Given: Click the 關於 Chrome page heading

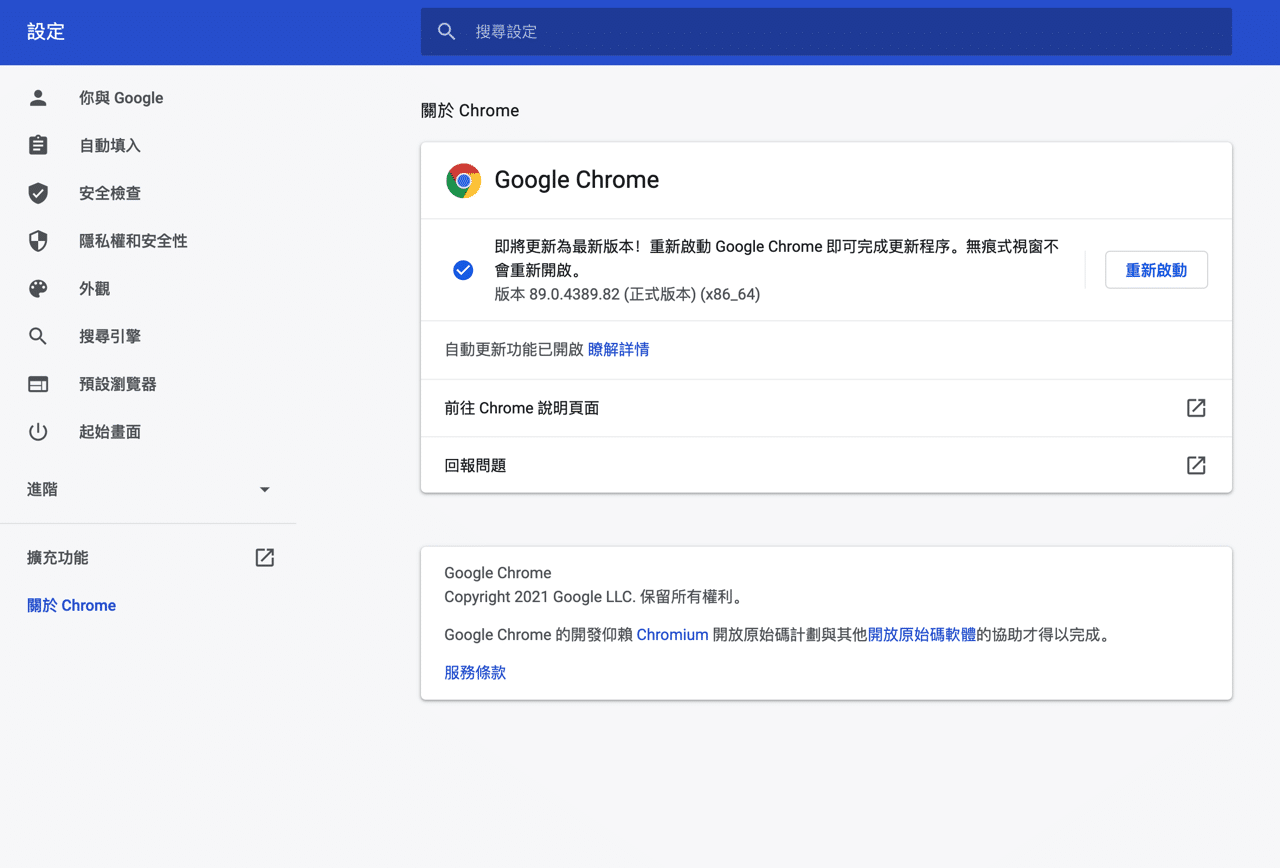Looking at the screenshot, I should pos(470,111).
